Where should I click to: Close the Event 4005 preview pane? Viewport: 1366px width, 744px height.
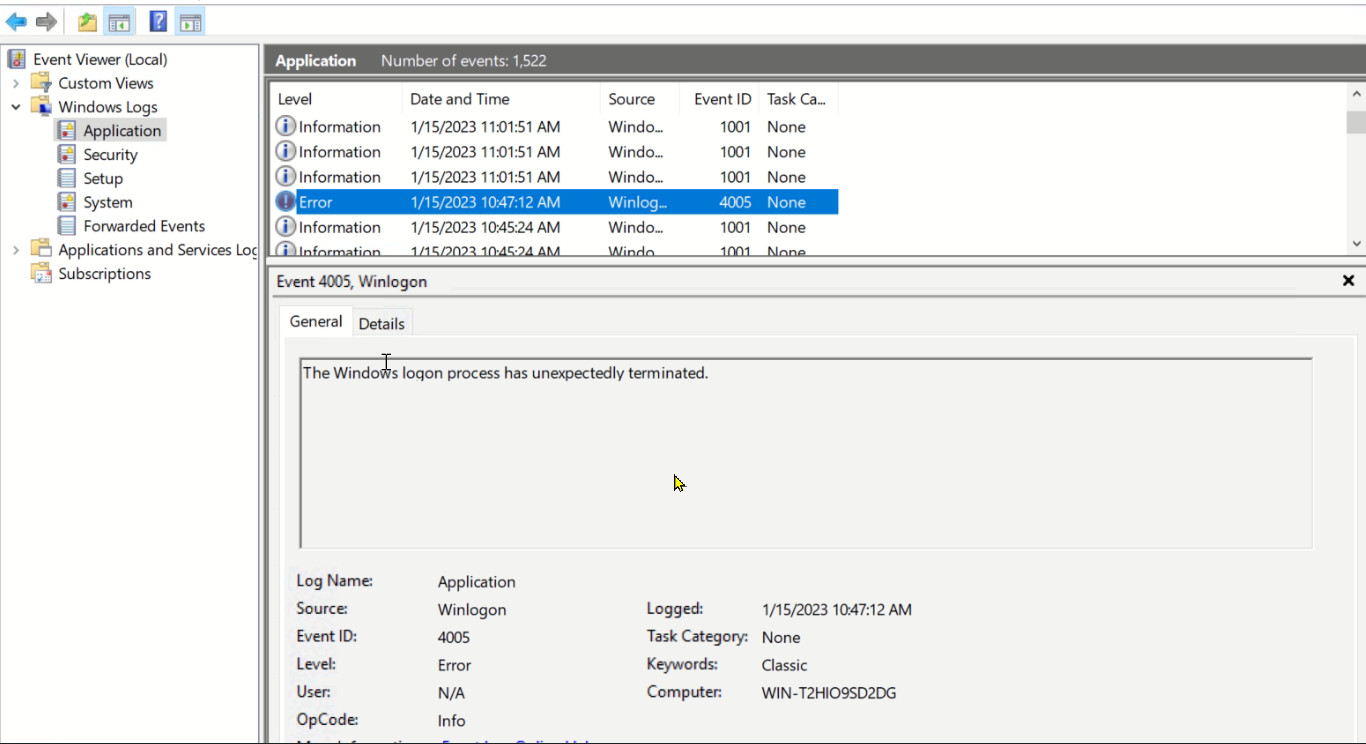pyautogui.click(x=1348, y=281)
